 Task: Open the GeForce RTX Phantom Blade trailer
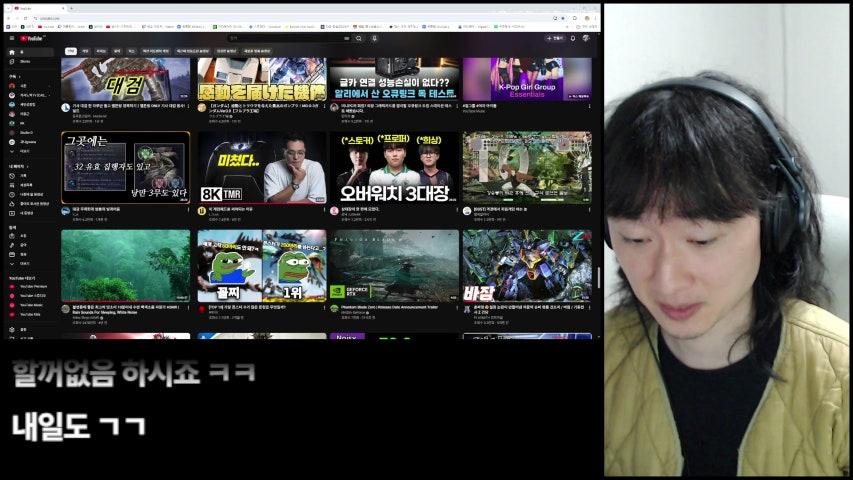pos(394,266)
